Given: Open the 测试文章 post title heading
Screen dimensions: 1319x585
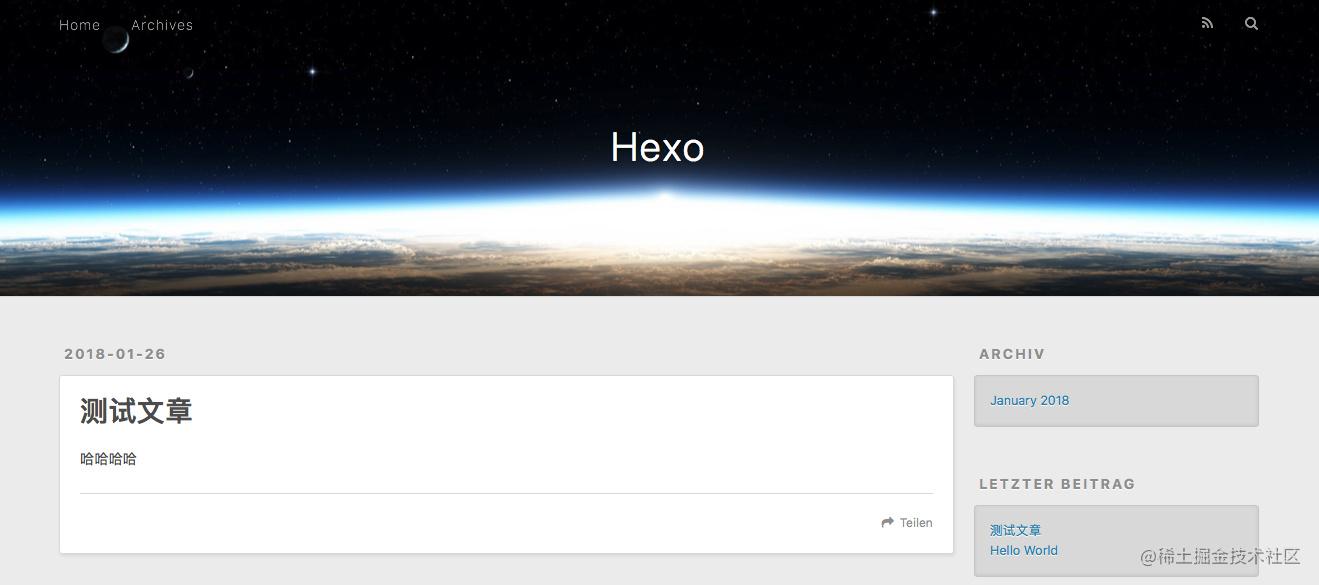Looking at the screenshot, I should coord(136,411).
